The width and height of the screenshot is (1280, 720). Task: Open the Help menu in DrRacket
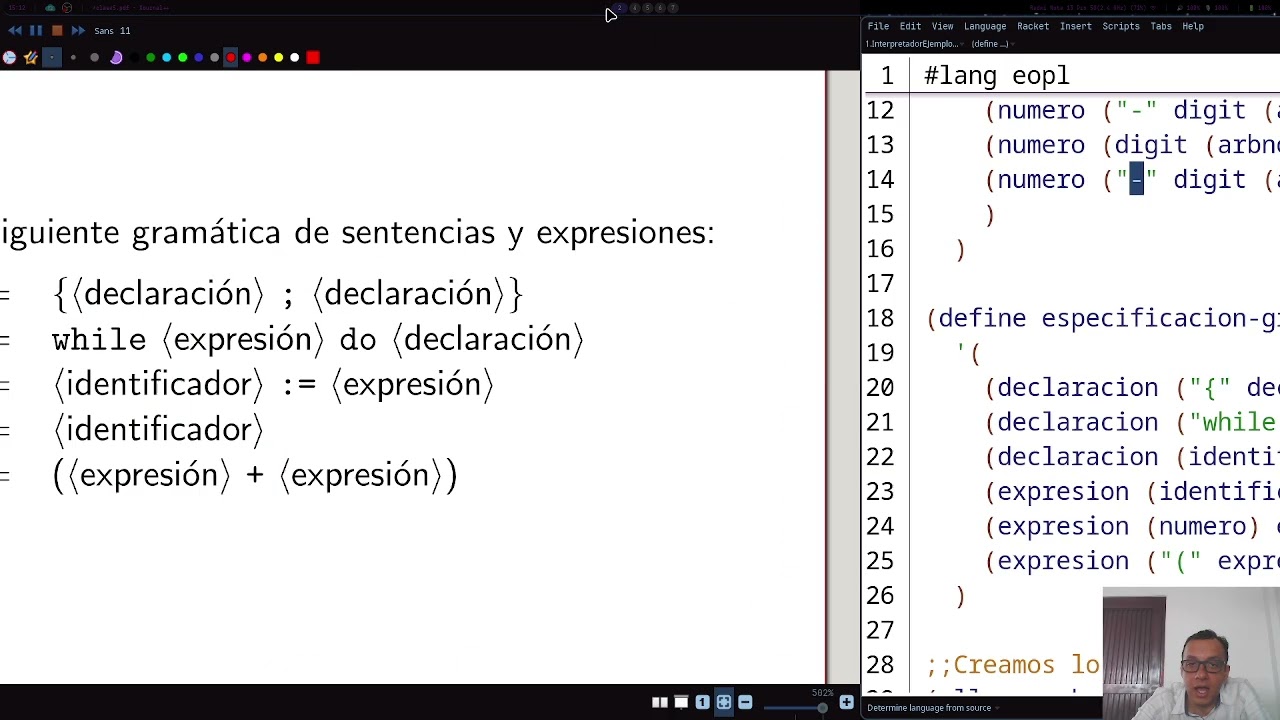[1193, 26]
